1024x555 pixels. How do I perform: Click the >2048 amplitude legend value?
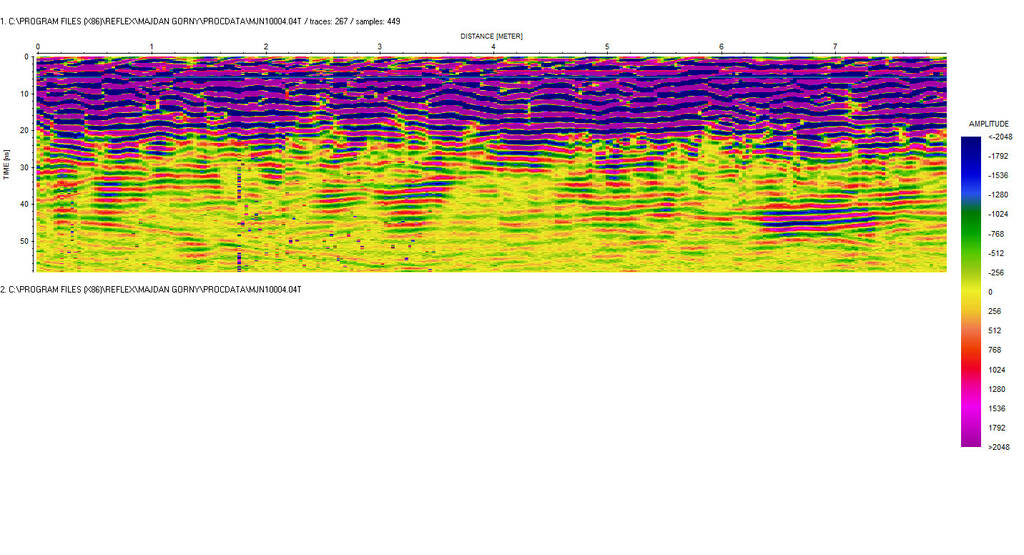997,447
